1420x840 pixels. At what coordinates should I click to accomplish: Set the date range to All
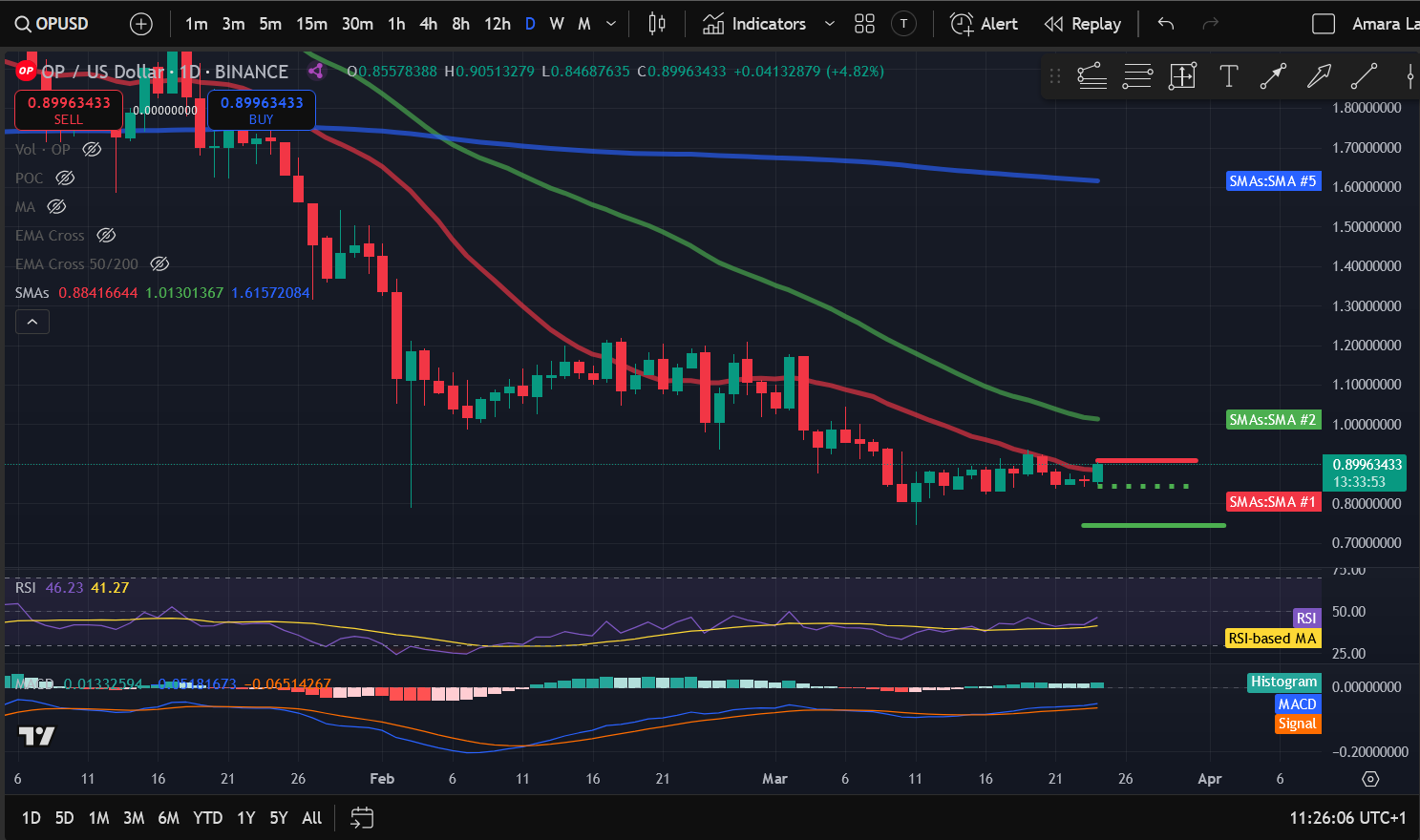tap(312, 818)
